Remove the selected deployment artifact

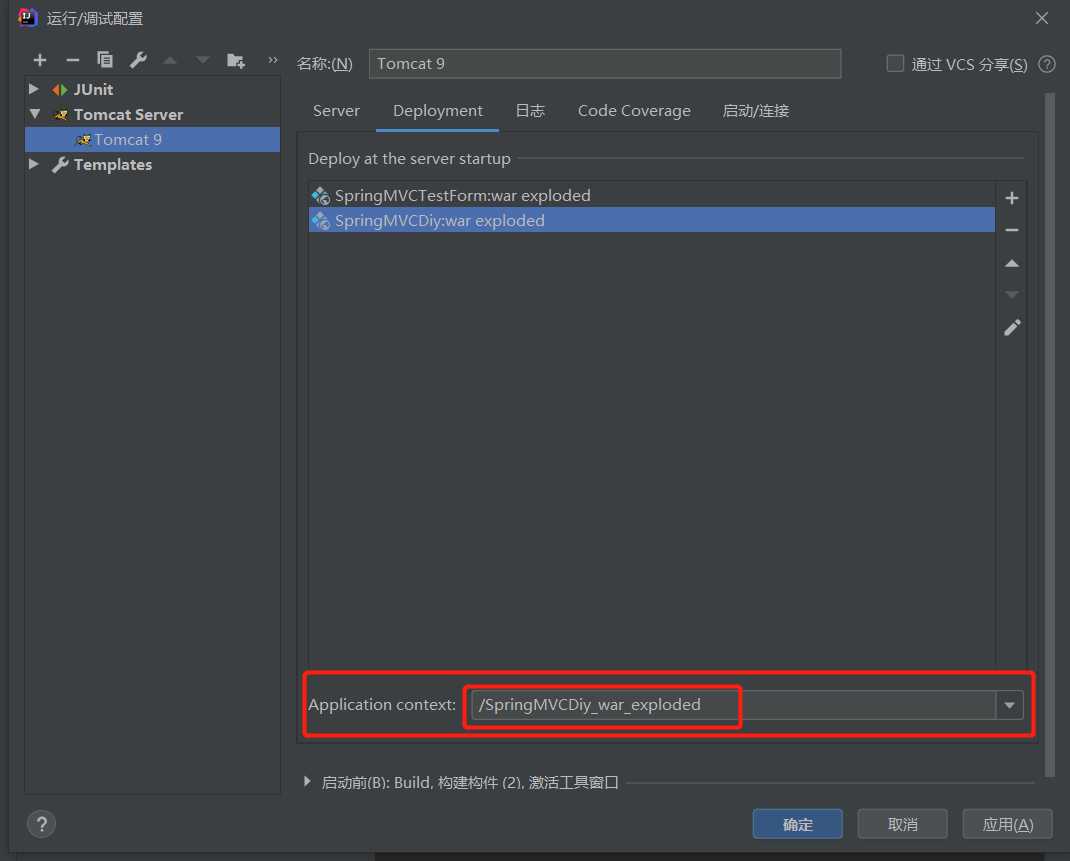tap(1012, 230)
